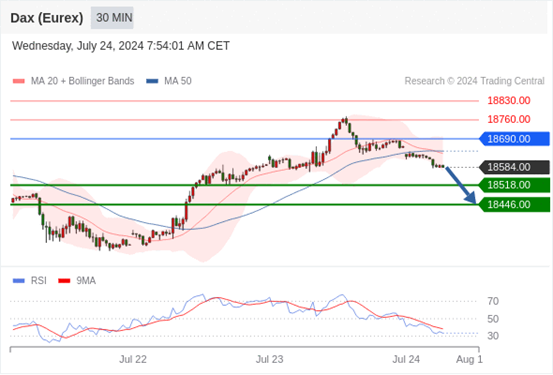Click the RSI legend label

[39, 281]
